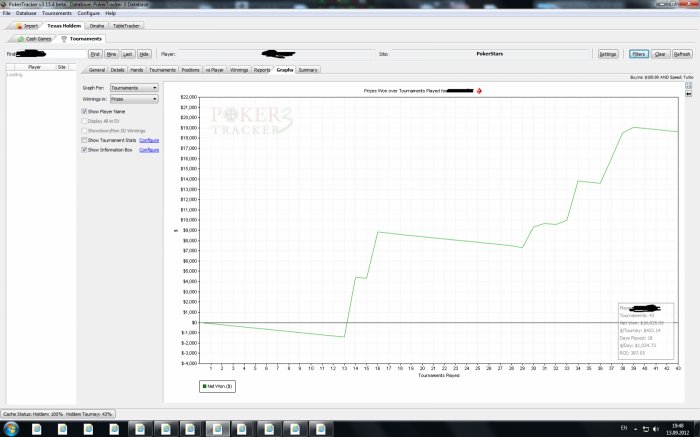700x437 pixels.
Task: Open the Help menu
Action: (x=110, y=13)
